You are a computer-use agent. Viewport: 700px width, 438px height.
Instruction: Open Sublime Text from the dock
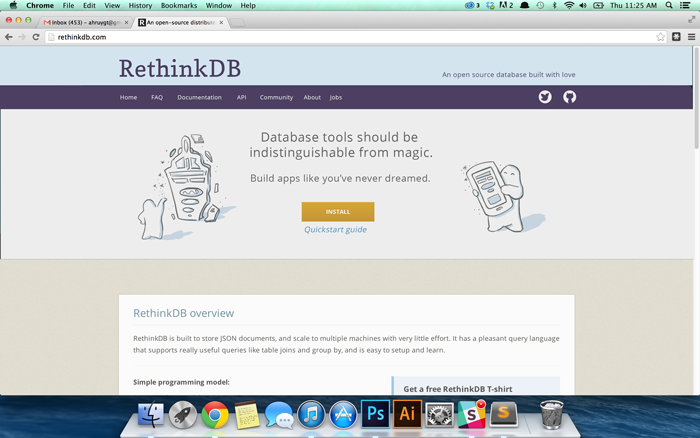pos(504,413)
